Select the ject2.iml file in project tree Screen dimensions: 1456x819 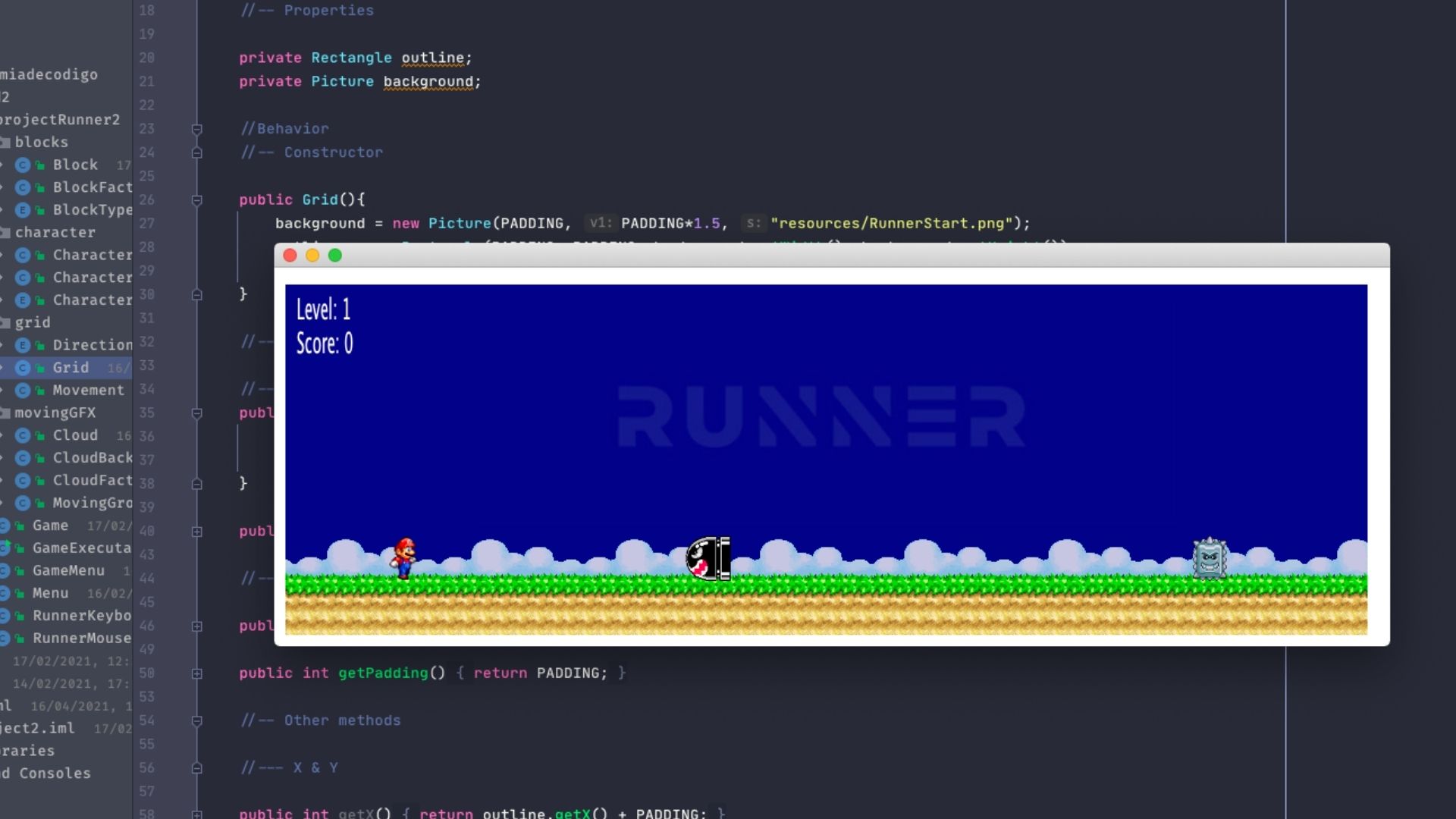point(37,728)
